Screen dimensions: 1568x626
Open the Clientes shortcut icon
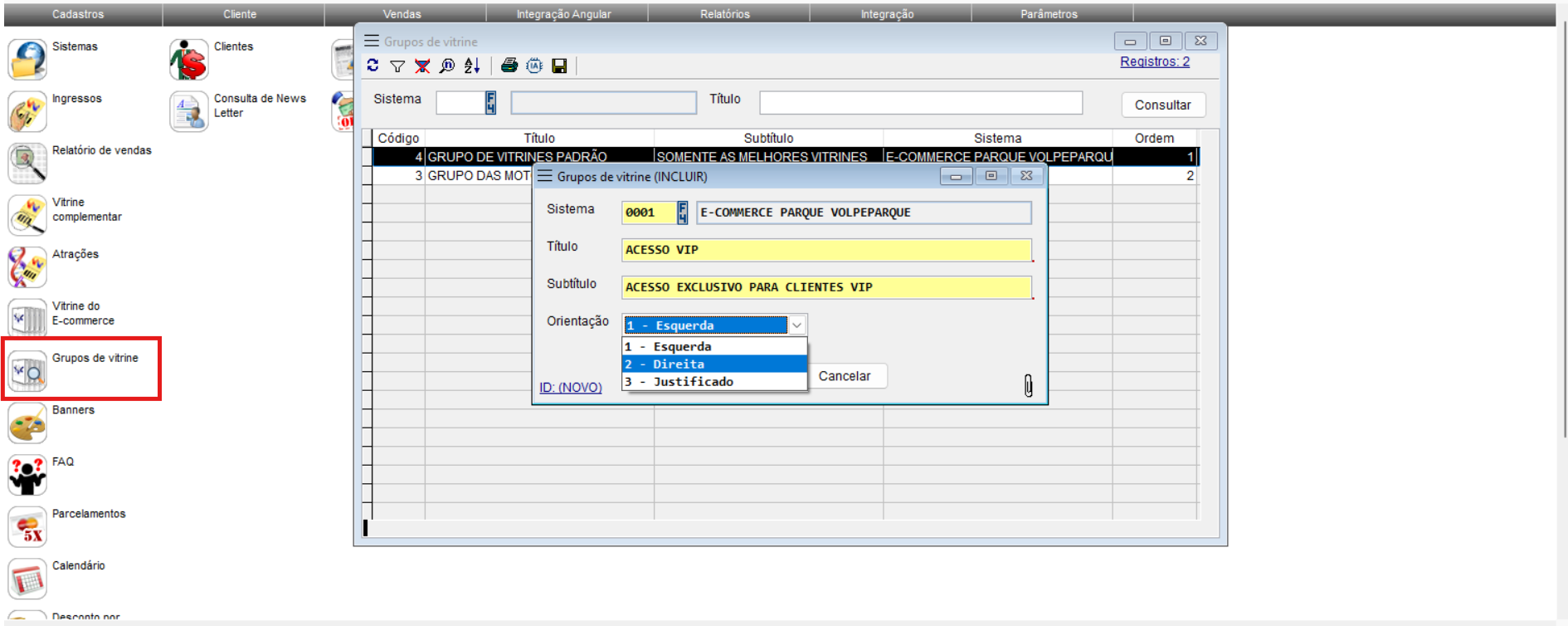[x=189, y=60]
